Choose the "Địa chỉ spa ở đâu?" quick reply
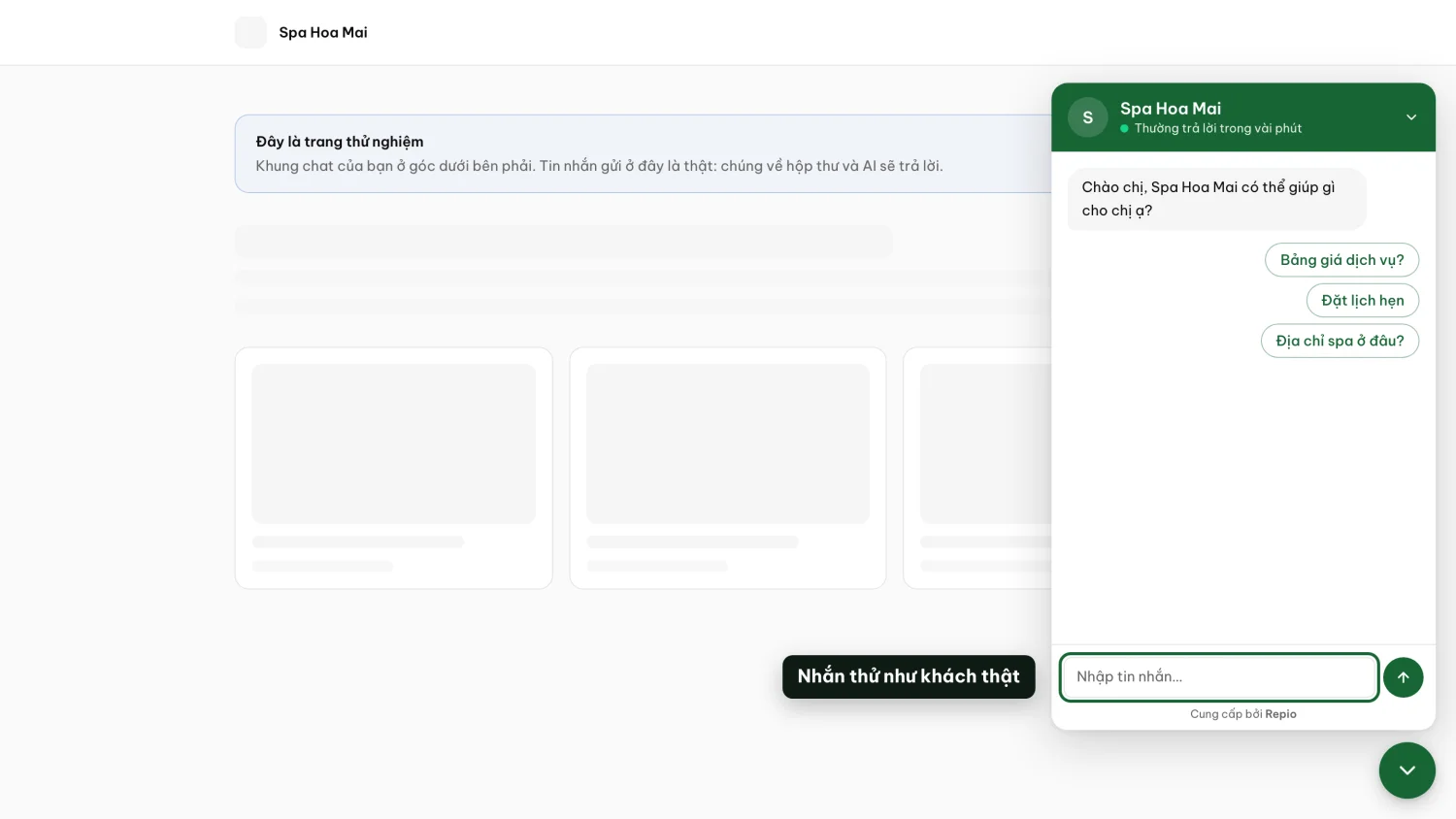Image resolution: width=1456 pixels, height=819 pixels. (x=1340, y=341)
